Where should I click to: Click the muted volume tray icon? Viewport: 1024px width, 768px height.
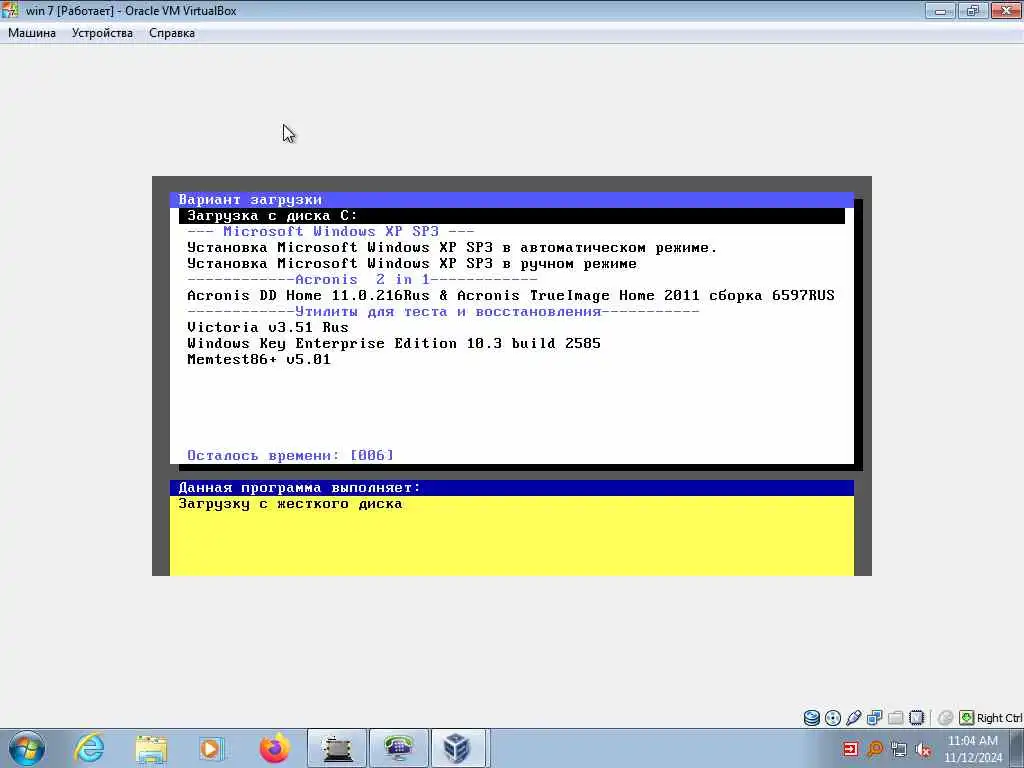click(x=923, y=749)
